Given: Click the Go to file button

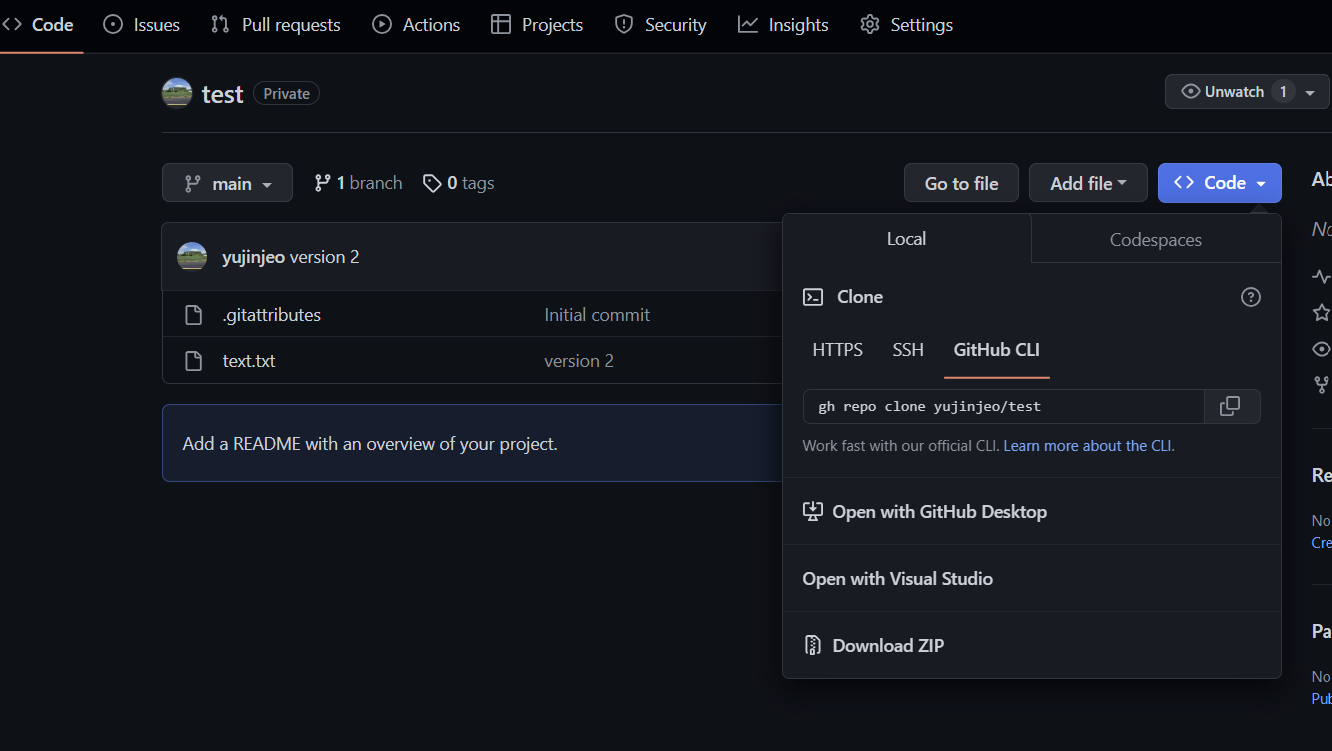Looking at the screenshot, I should (961, 183).
